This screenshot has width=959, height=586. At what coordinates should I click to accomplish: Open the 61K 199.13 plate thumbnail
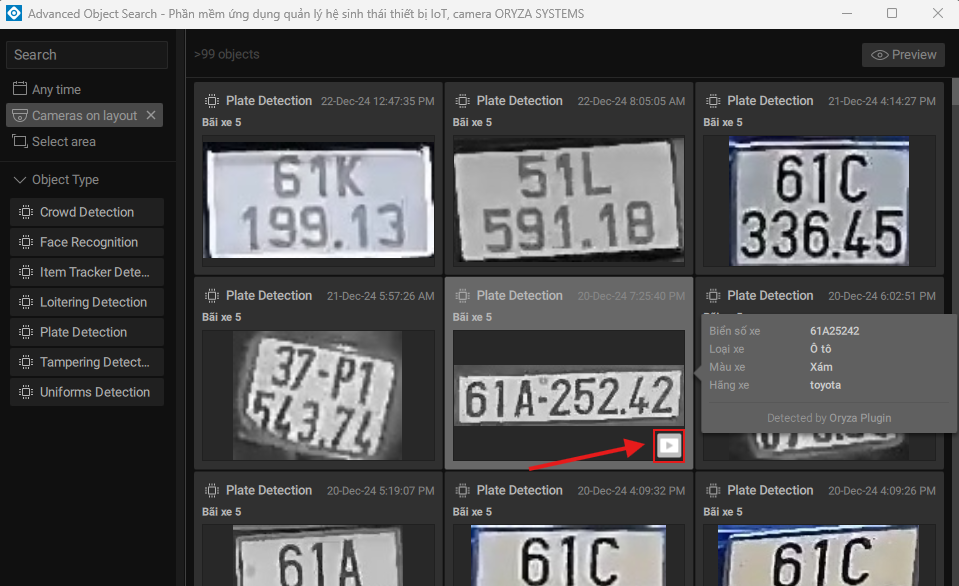pyautogui.click(x=319, y=201)
